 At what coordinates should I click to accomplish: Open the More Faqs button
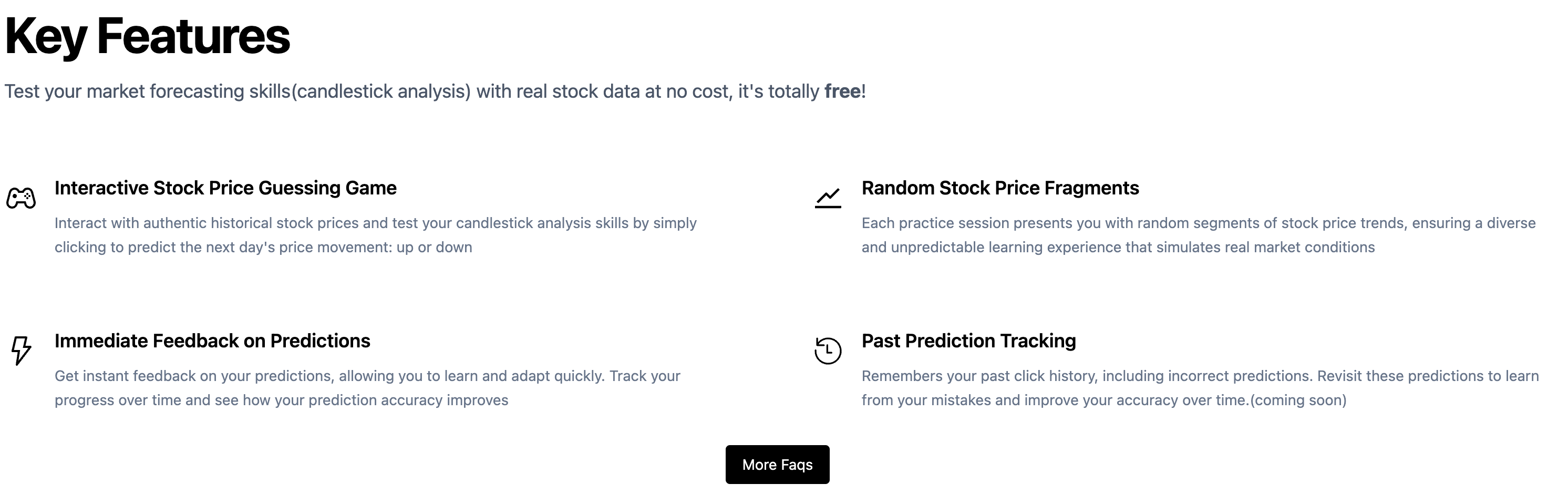777,465
